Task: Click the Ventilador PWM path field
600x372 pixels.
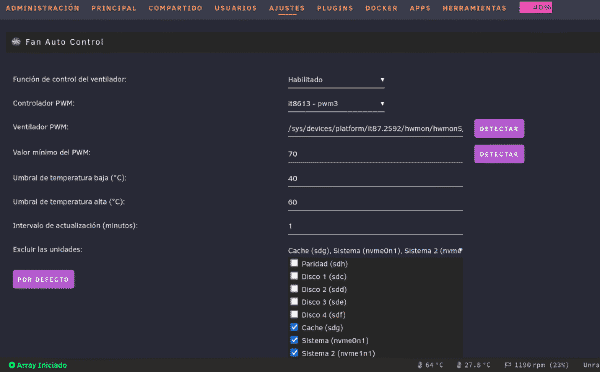Action: (375, 129)
